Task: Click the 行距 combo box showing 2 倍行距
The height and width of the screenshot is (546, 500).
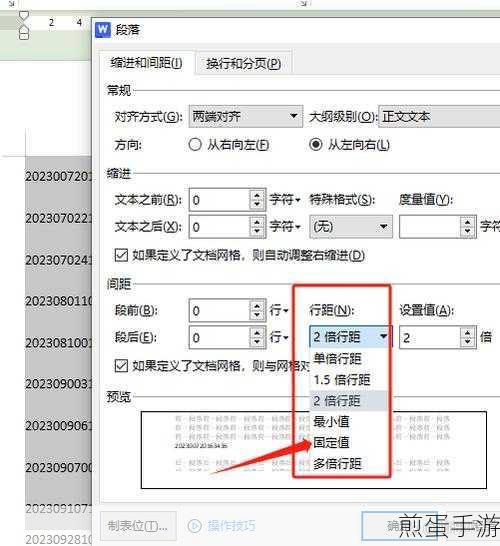Action: point(351,337)
